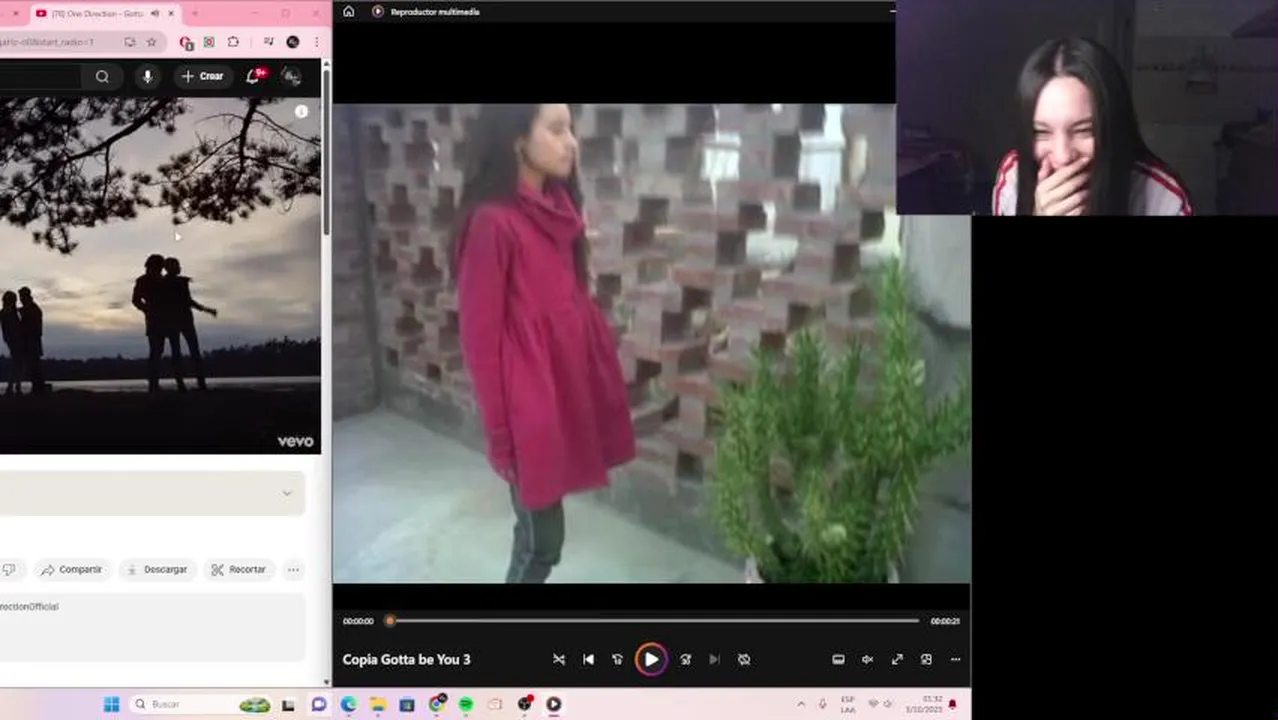Click the green screen recorder extension icon
The height and width of the screenshot is (720, 1278).
(x=209, y=42)
